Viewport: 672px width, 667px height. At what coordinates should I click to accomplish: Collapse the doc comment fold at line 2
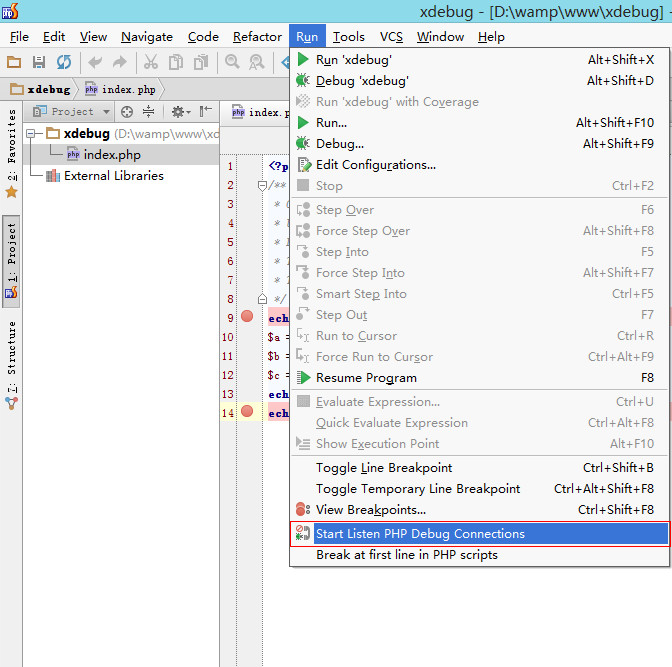pos(262,186)
